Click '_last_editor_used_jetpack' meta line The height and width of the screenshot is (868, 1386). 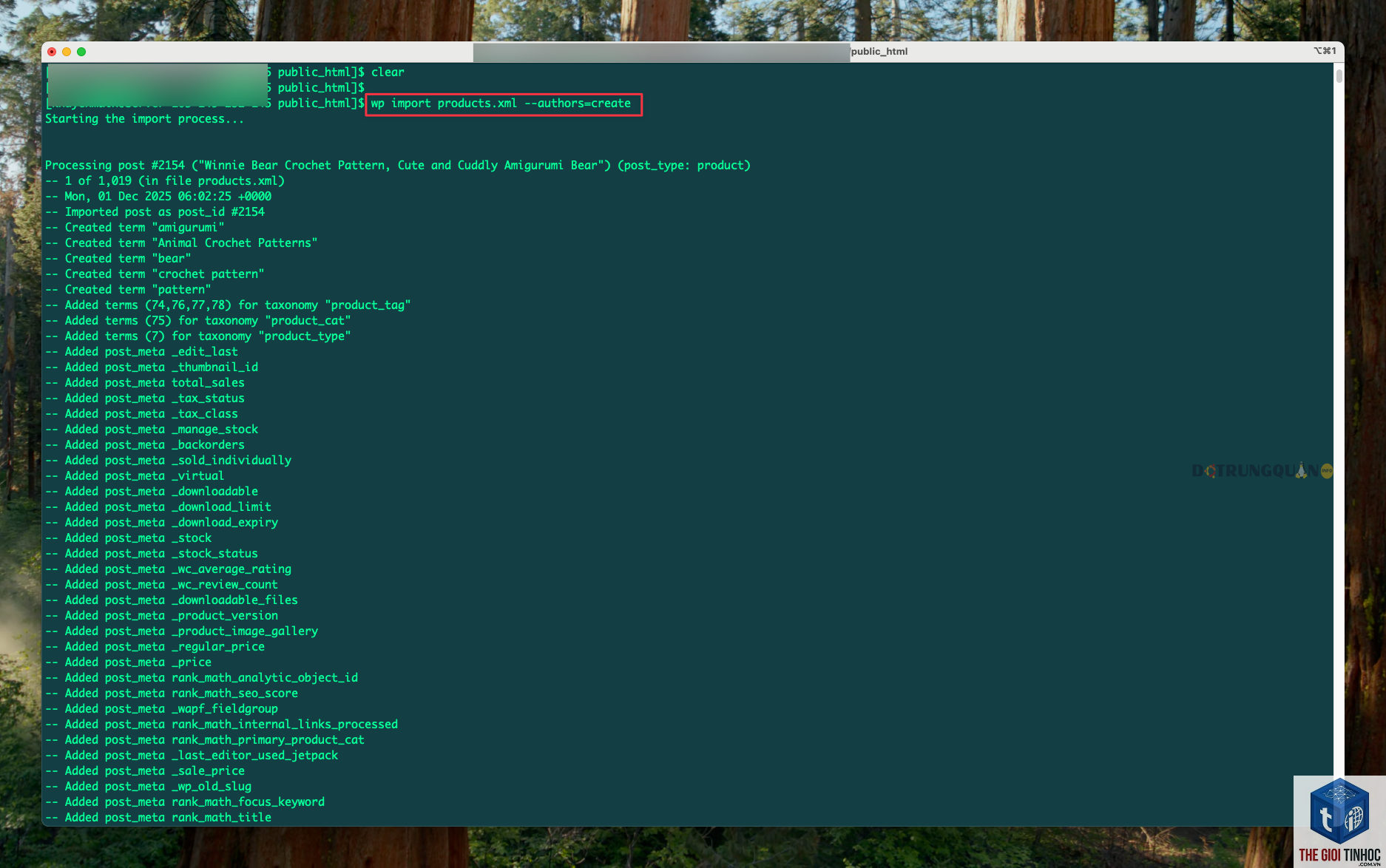click(192, 756)
